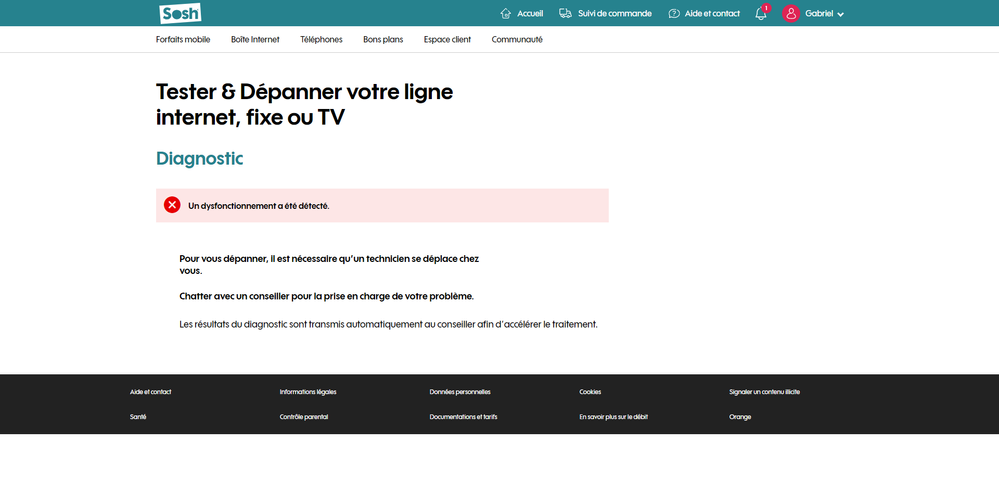Click the Sosh logo
This screenshot has height=488, width=999.
(x=180, y=13)
